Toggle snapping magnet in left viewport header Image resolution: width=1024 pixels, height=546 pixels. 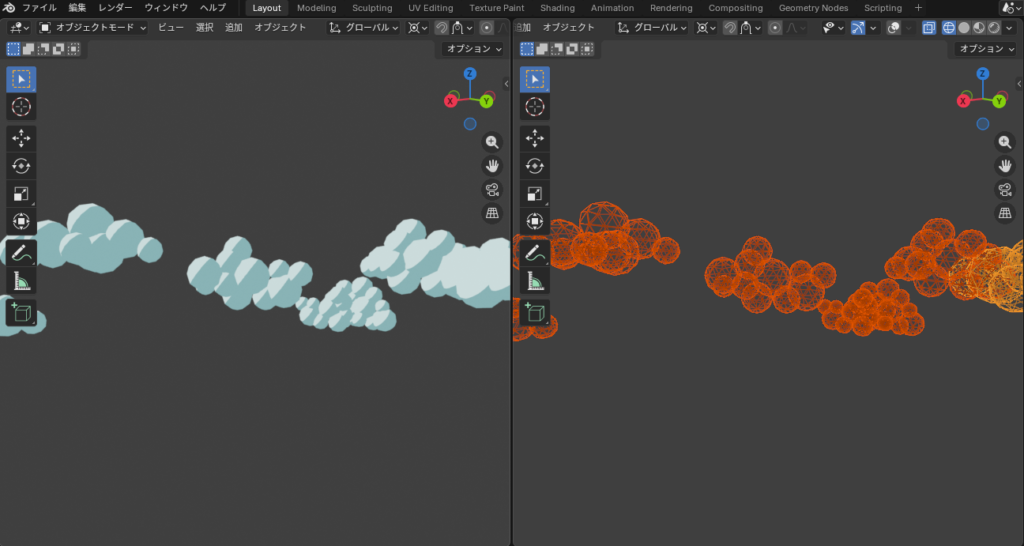coord(441,28)
